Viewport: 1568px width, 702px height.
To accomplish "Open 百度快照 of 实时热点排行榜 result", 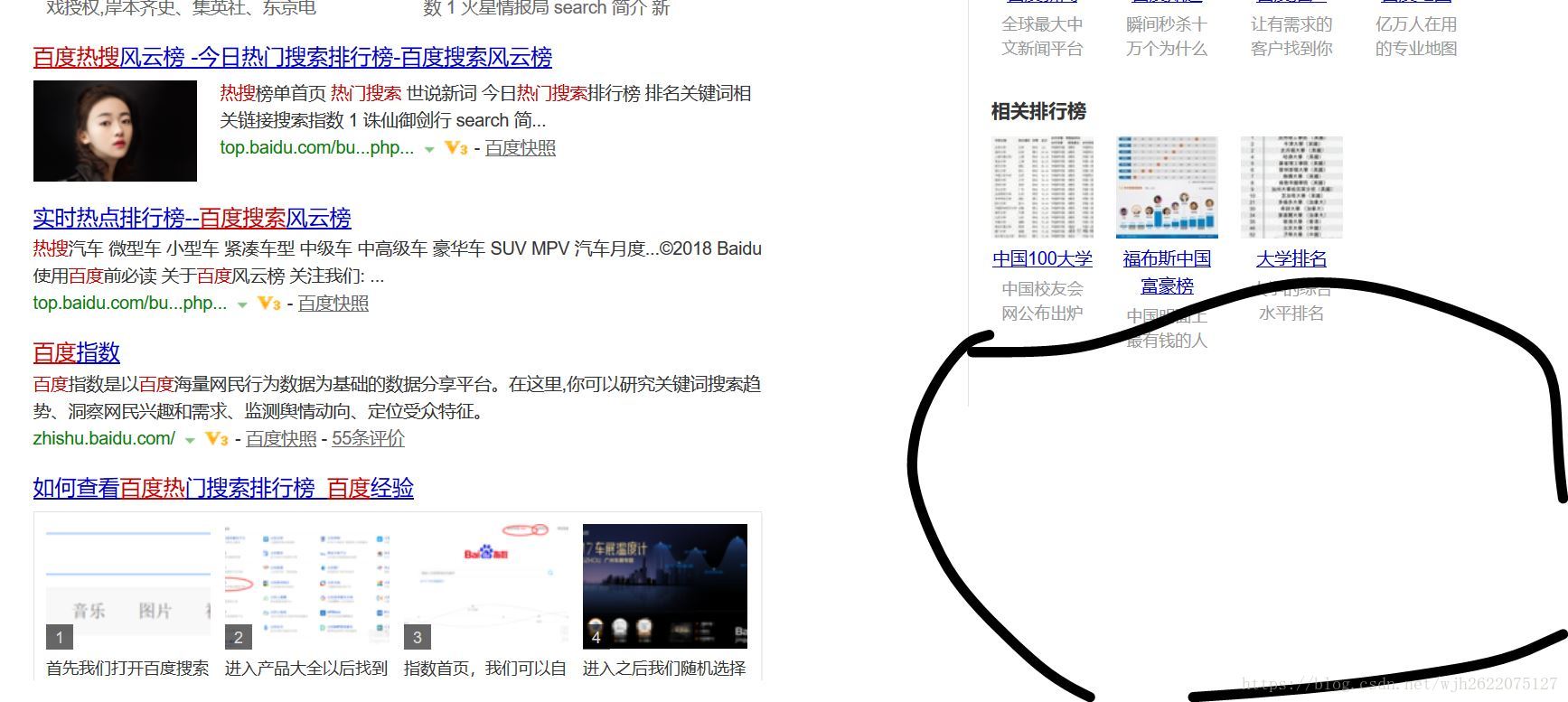I will point(333,304).
